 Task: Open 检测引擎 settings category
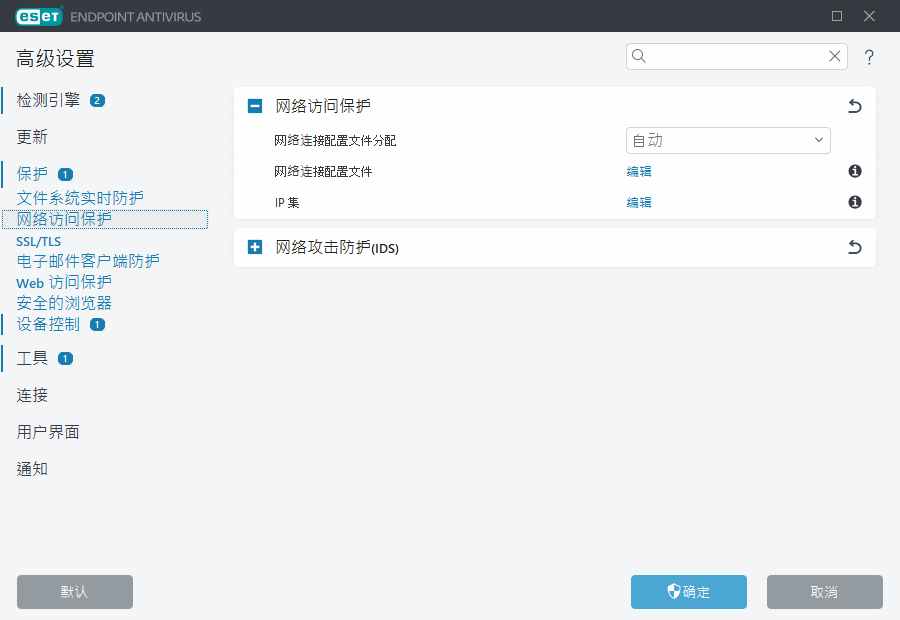(48, 100)
